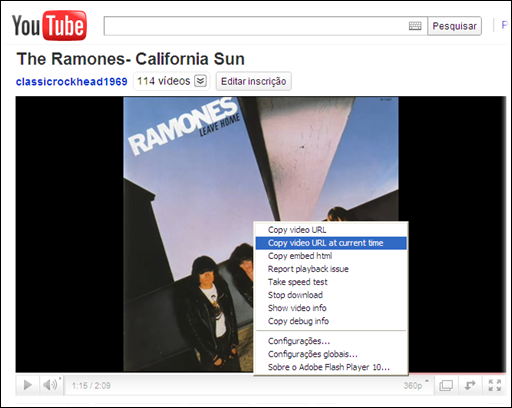Mute audio with the speaker icon
This screenshot has width=512, height=408.
(x=51, y=385)
